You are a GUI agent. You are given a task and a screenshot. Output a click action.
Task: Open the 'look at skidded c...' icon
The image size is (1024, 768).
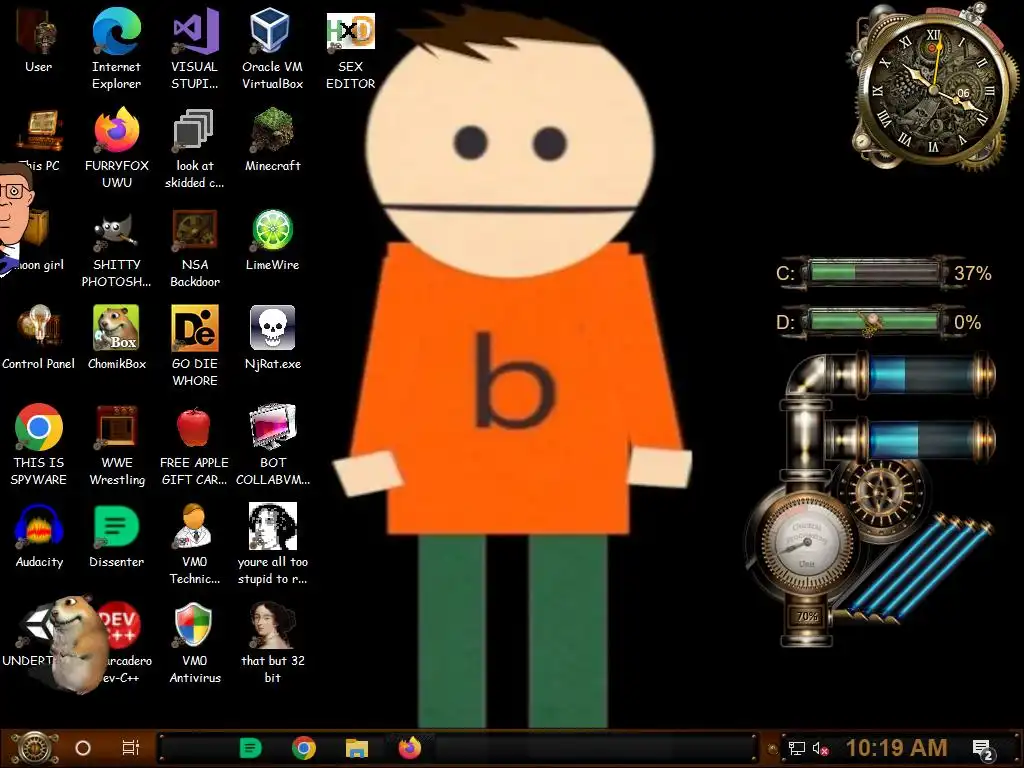195,148
